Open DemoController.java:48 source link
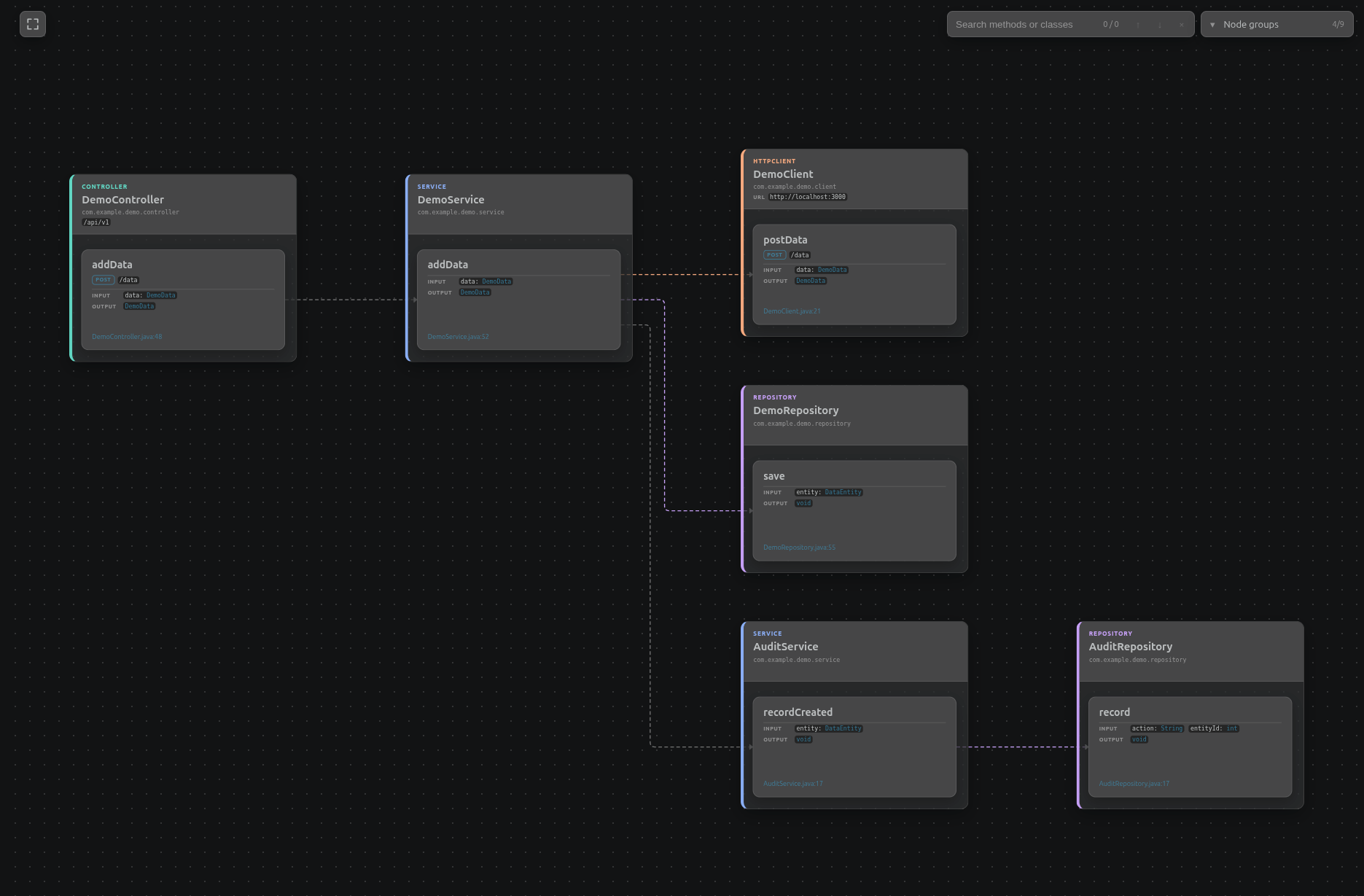The height and width of the screenshot is (896, 1364). (x=127, y=337)
